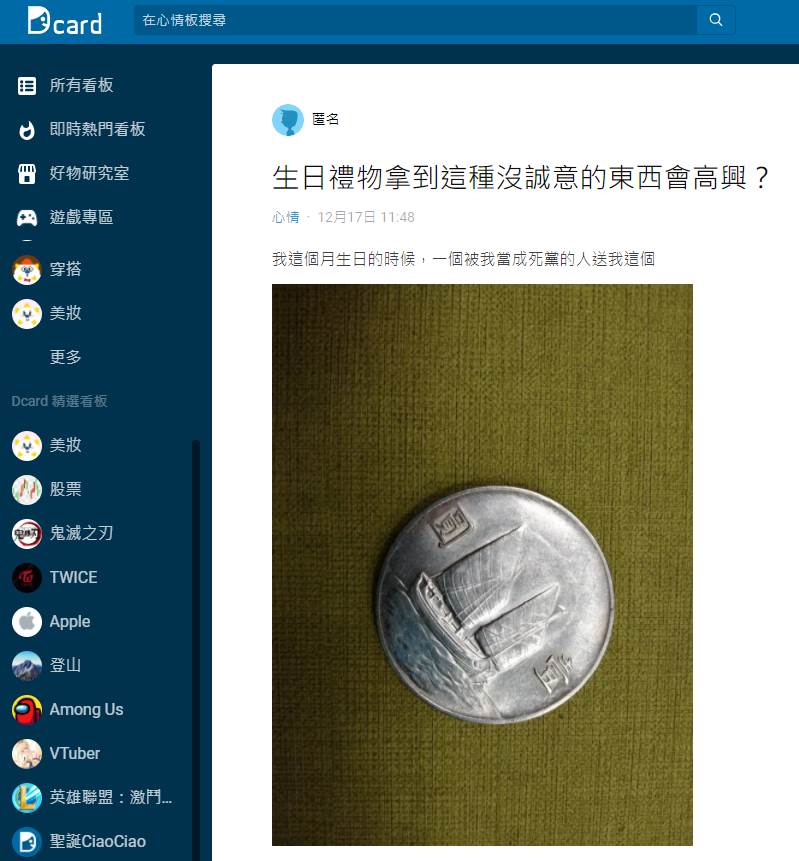Select the 穿搭 board icon
This screenshot has width=799, height=861.
pyautogui.click(x=27, y=270)
